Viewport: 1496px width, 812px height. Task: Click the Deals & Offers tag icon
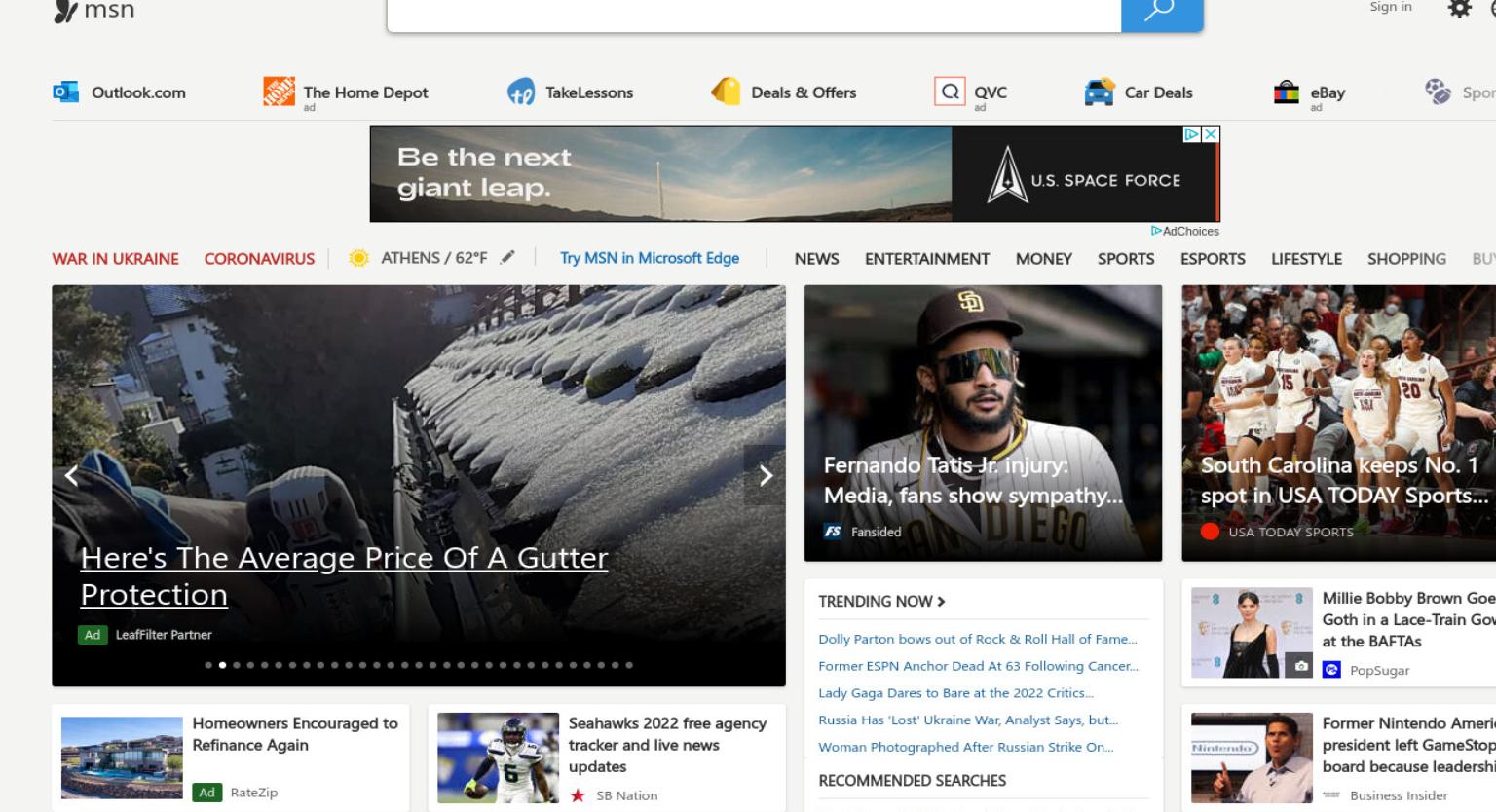[x=726, y=92]
